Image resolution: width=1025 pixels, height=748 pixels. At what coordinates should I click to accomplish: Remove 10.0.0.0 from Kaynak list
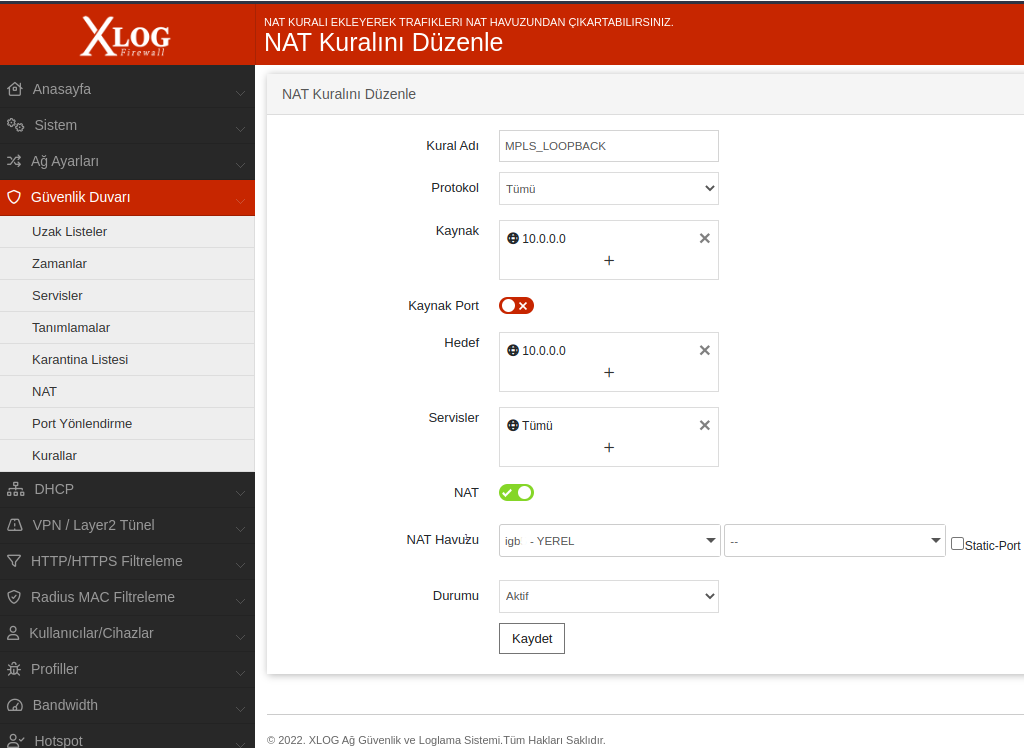(x=705, y=238)
